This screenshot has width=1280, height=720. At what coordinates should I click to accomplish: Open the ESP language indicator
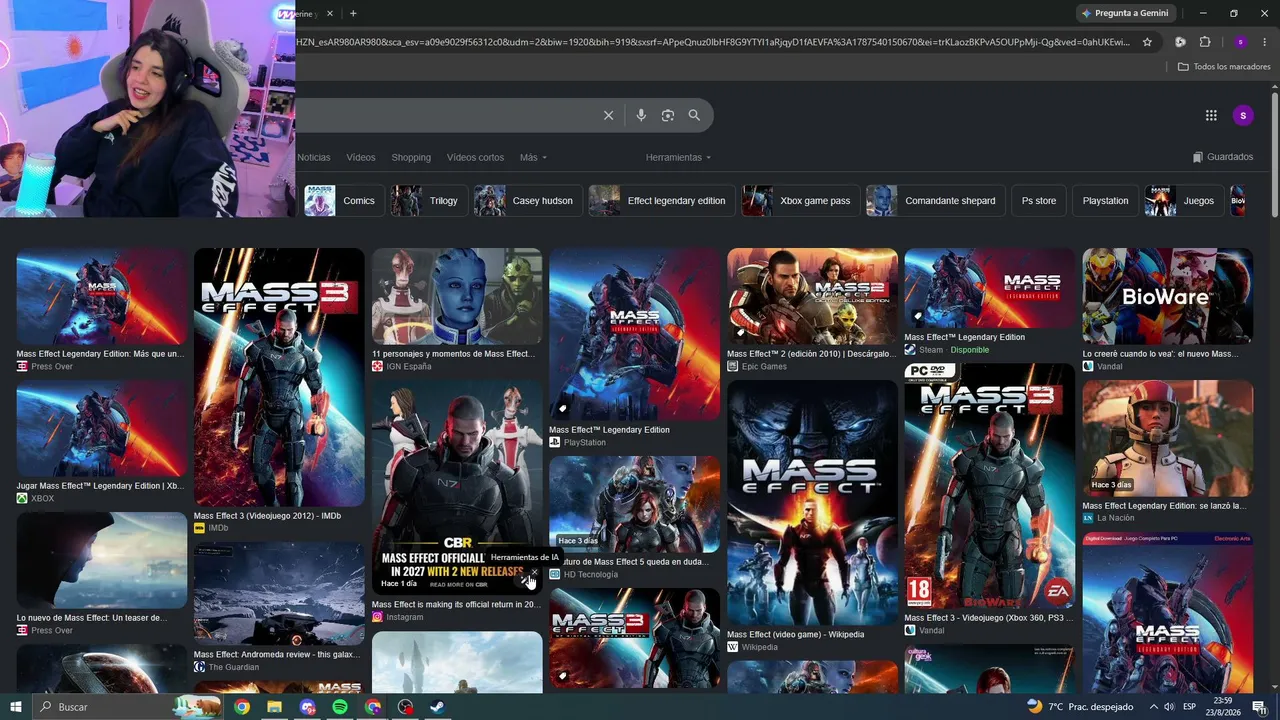coord(1190,707)
